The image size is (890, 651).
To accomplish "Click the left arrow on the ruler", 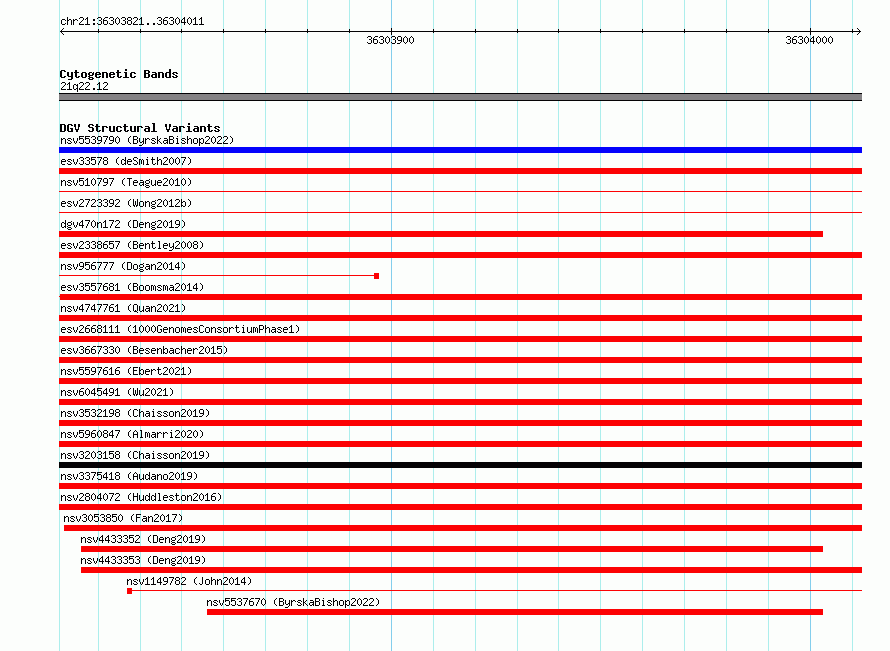I will click(63, 31).
